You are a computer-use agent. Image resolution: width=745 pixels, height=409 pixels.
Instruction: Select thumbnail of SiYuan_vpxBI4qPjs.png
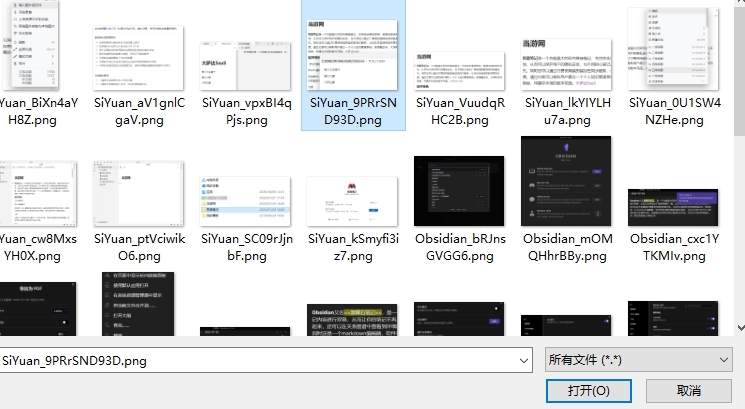click(245, 66)
